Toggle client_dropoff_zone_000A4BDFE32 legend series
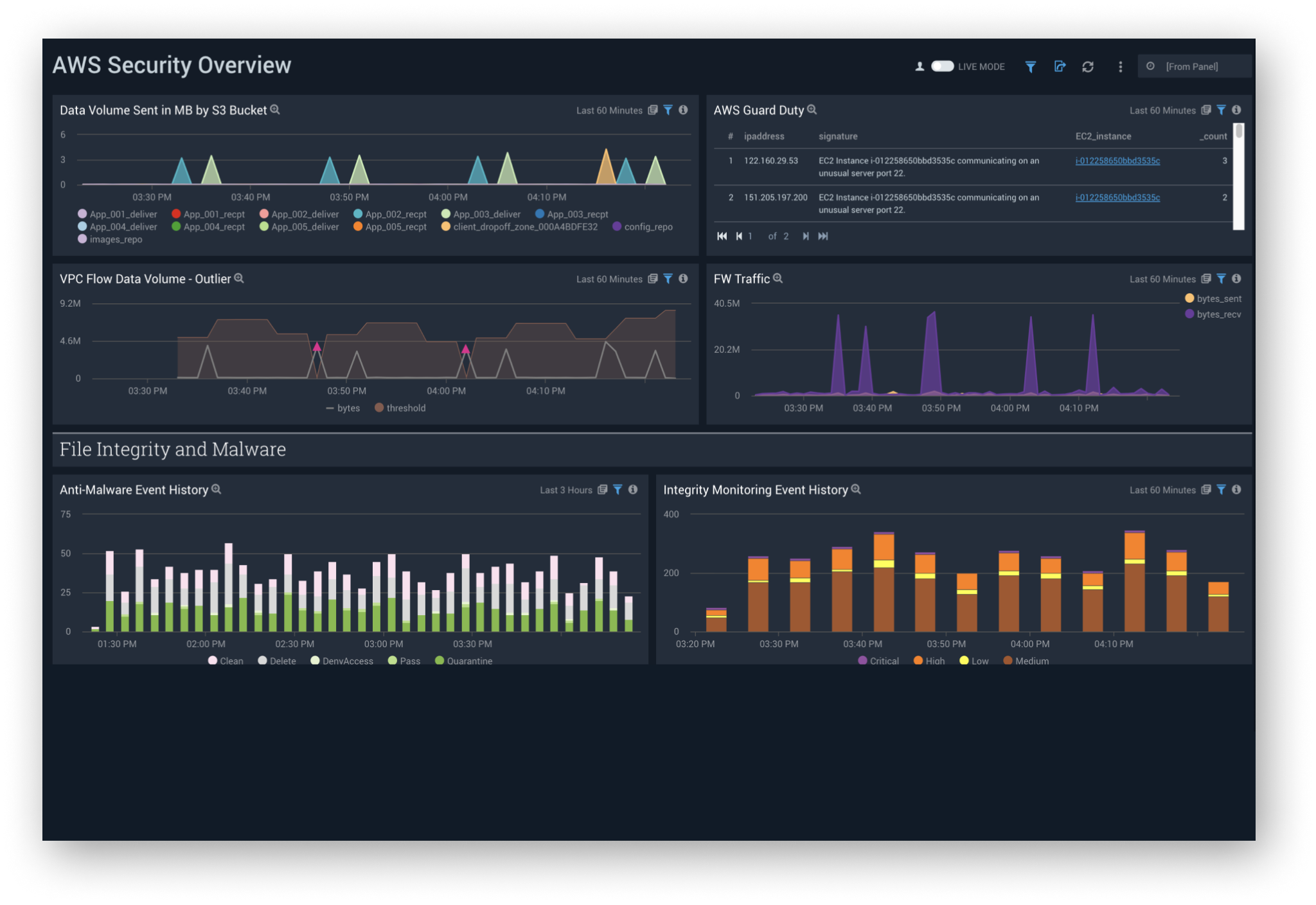1316x905 pixels. (519, 227)
